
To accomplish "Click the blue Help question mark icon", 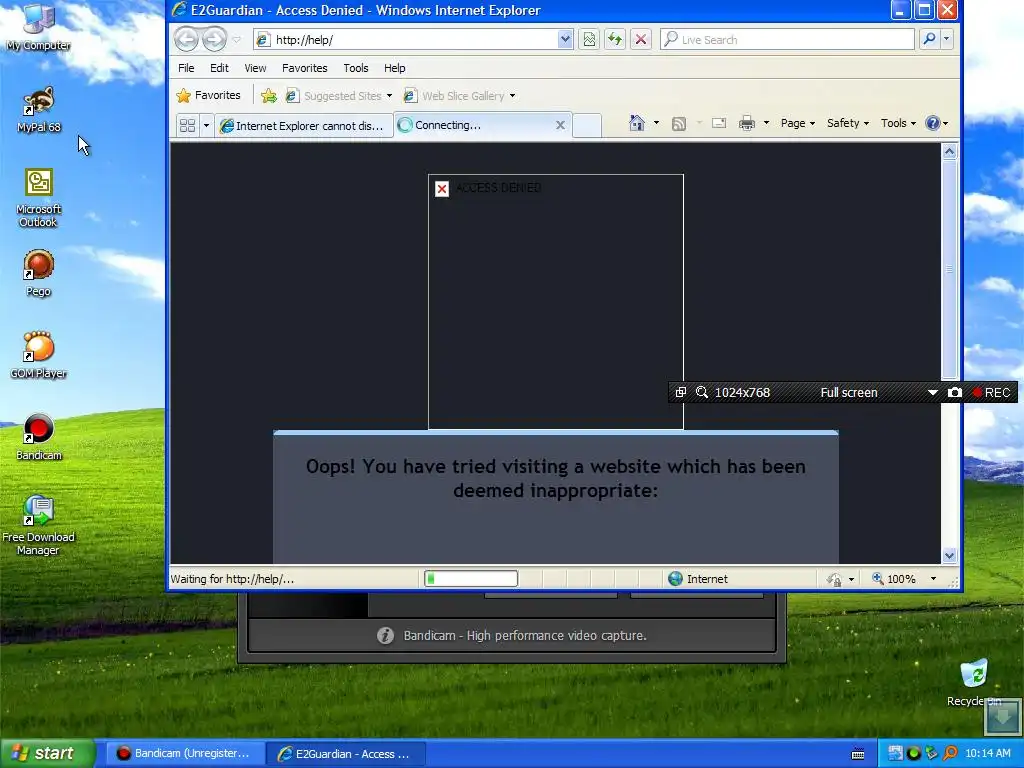I will 933,123.
